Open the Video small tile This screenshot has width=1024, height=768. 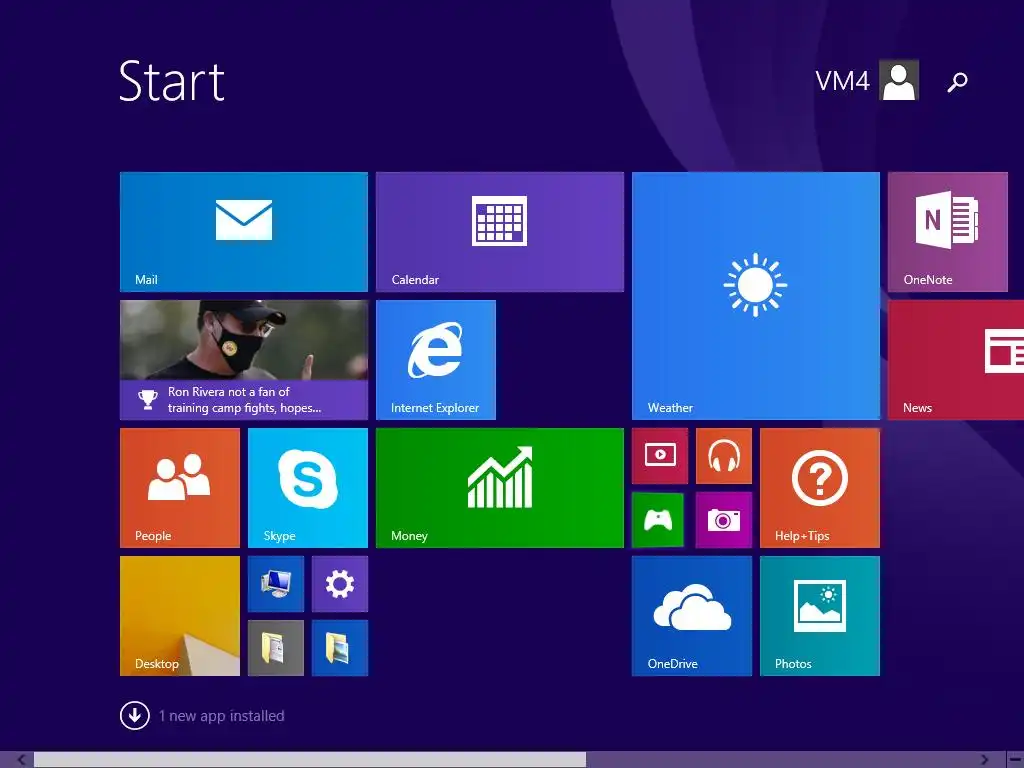[x=660, y=456]
